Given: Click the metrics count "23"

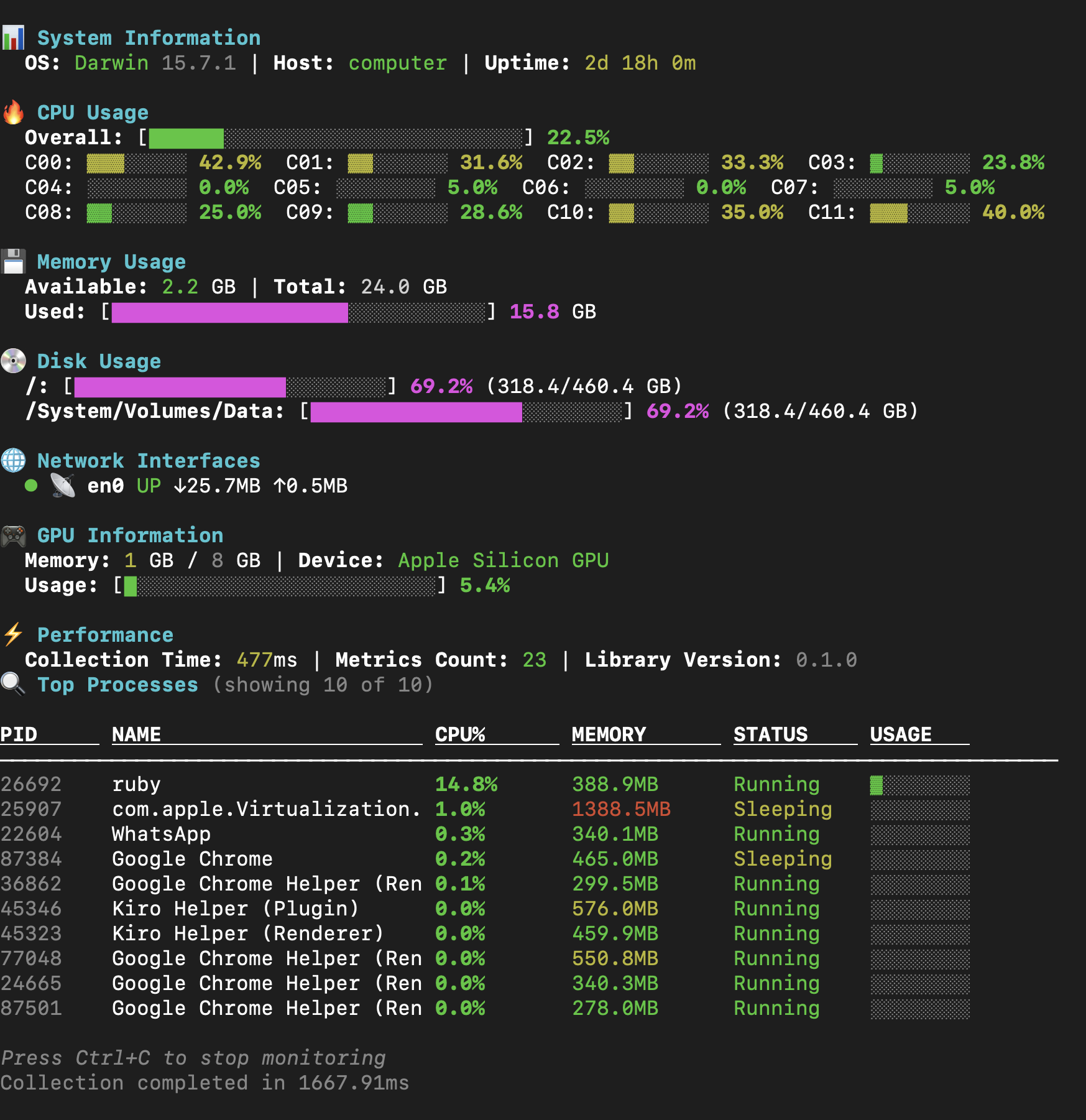Looking at the screenshot, I should (x=535, y=660).
